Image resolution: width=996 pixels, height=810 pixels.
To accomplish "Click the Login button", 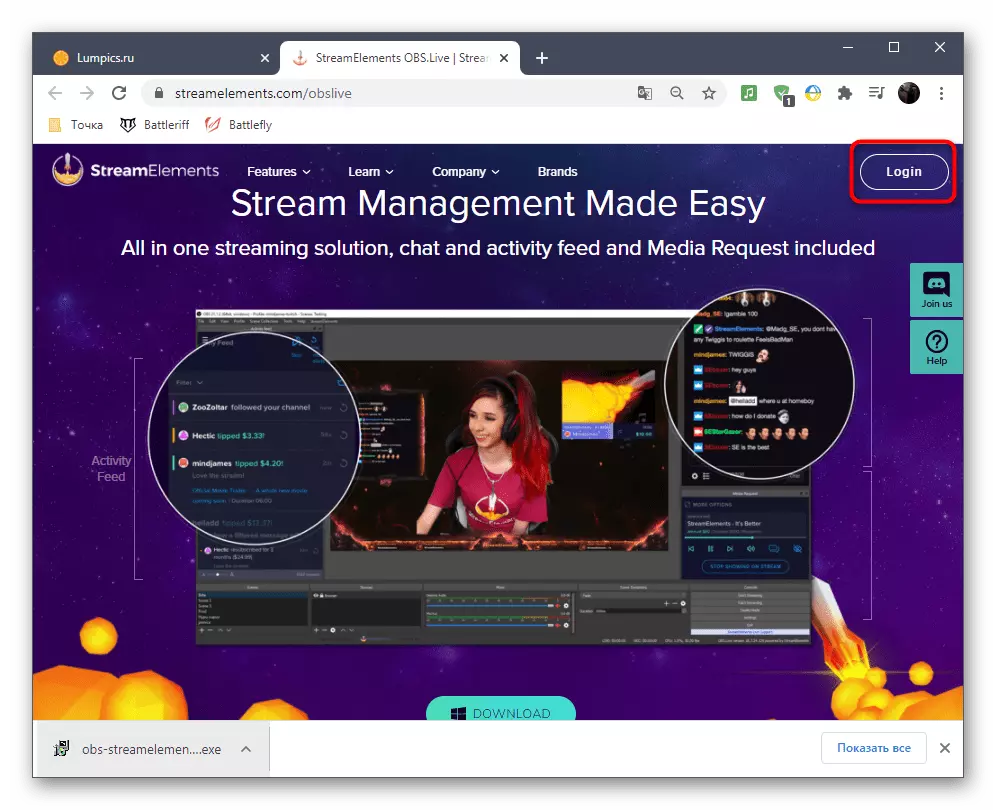I will [x=904, y=172].
